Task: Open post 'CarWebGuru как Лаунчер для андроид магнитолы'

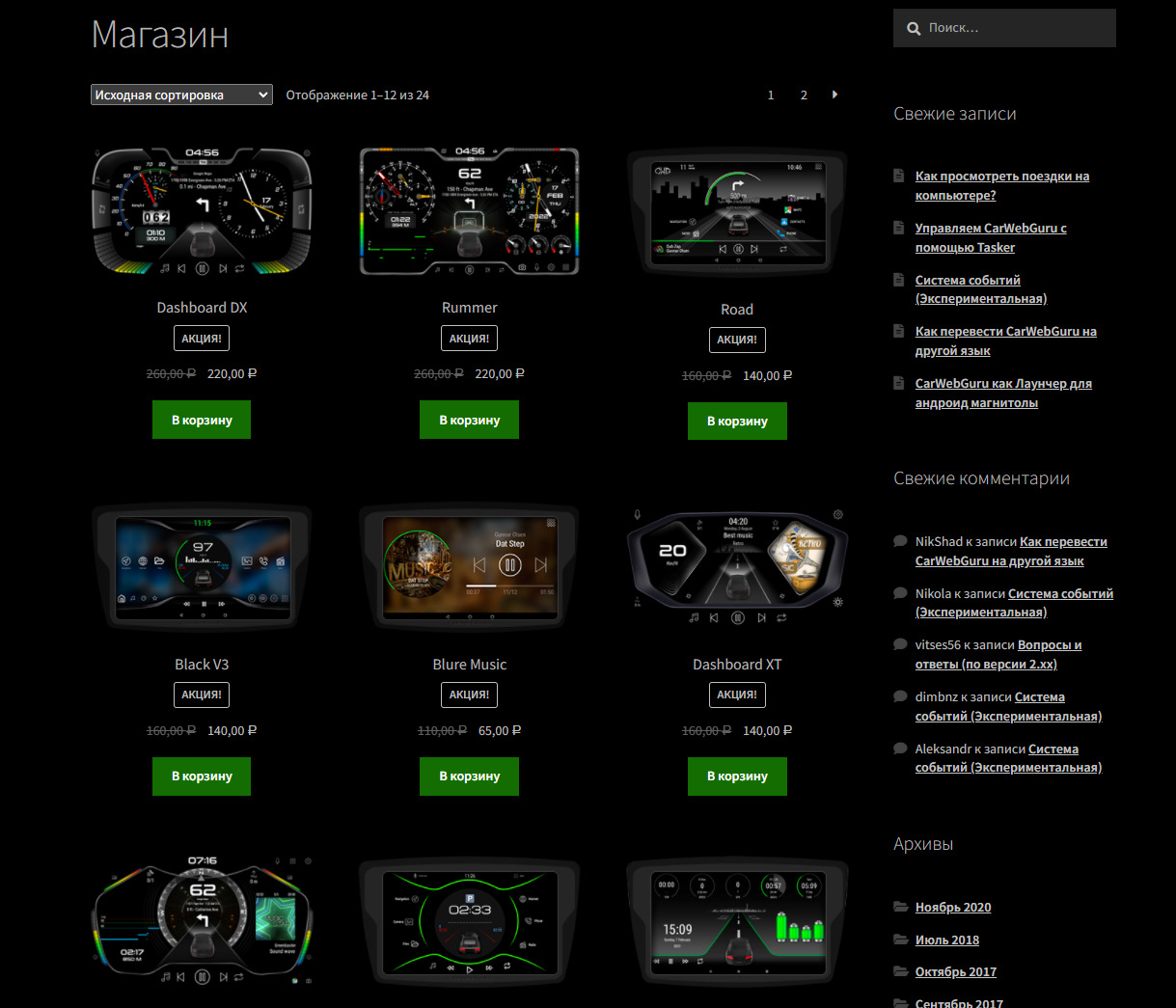Action: click(1003, 393)
